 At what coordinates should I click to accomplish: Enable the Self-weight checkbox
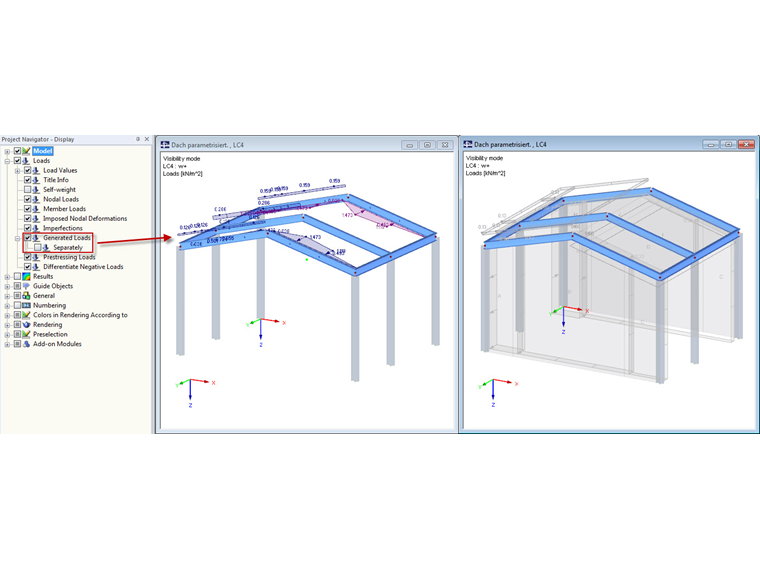pos(28,190)
